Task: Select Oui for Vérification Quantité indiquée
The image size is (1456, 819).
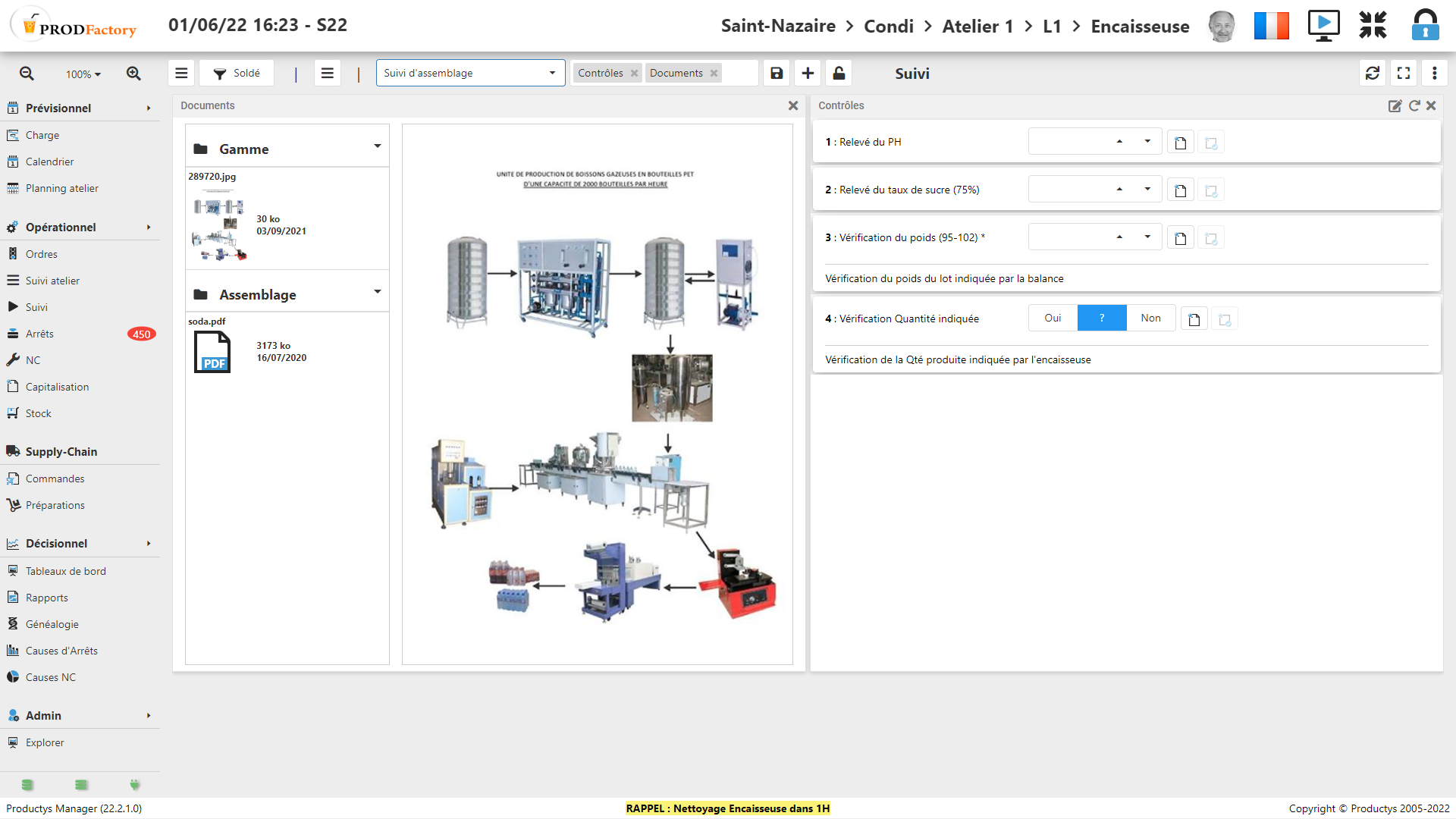Action: [x=1053, y=318]
